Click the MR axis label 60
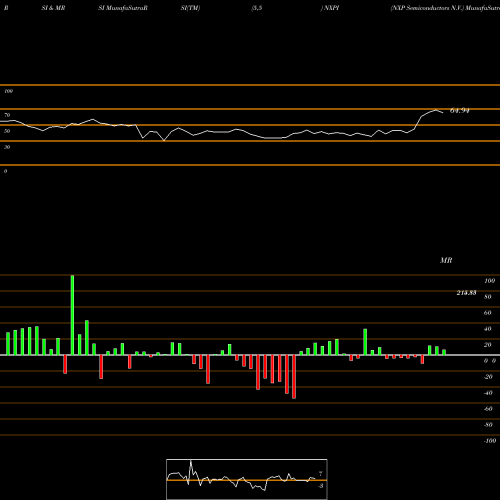The width and height of the screenshot is (500, 500). coord(488,313)
